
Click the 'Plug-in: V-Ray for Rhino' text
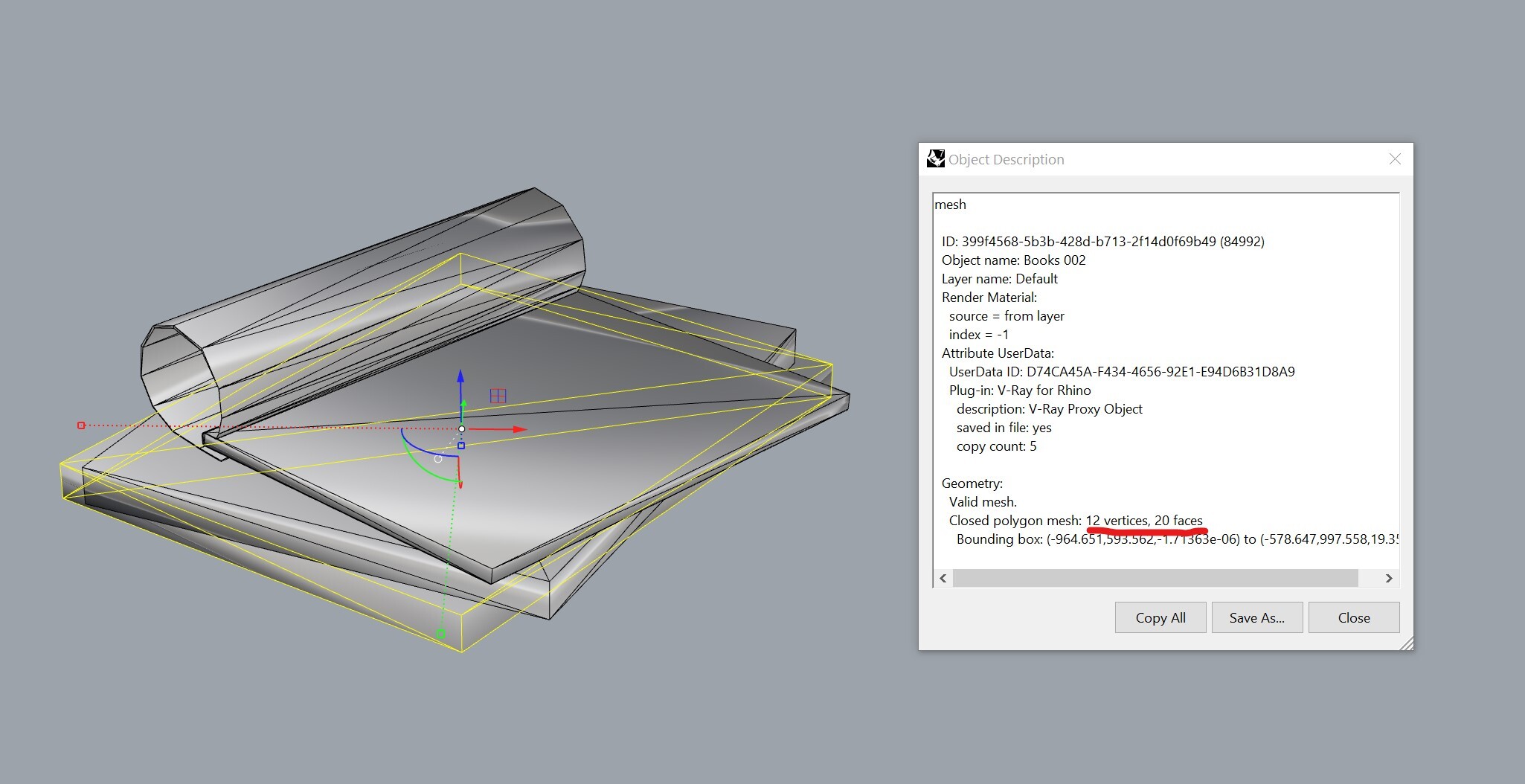point(1020,391)
